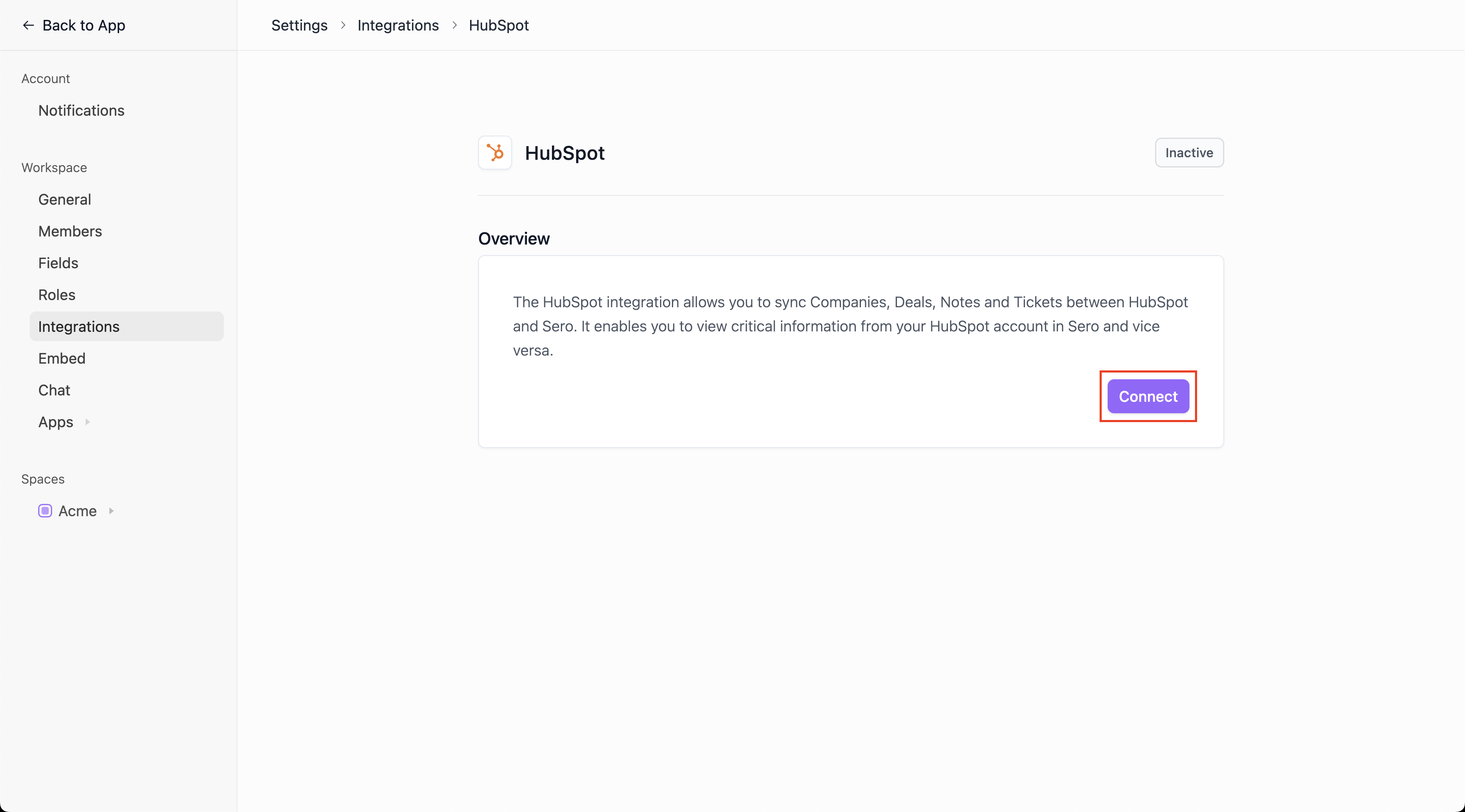Select General in the Workspace section
Viewport: 1465px width, 812px height.
pos(64,199)
